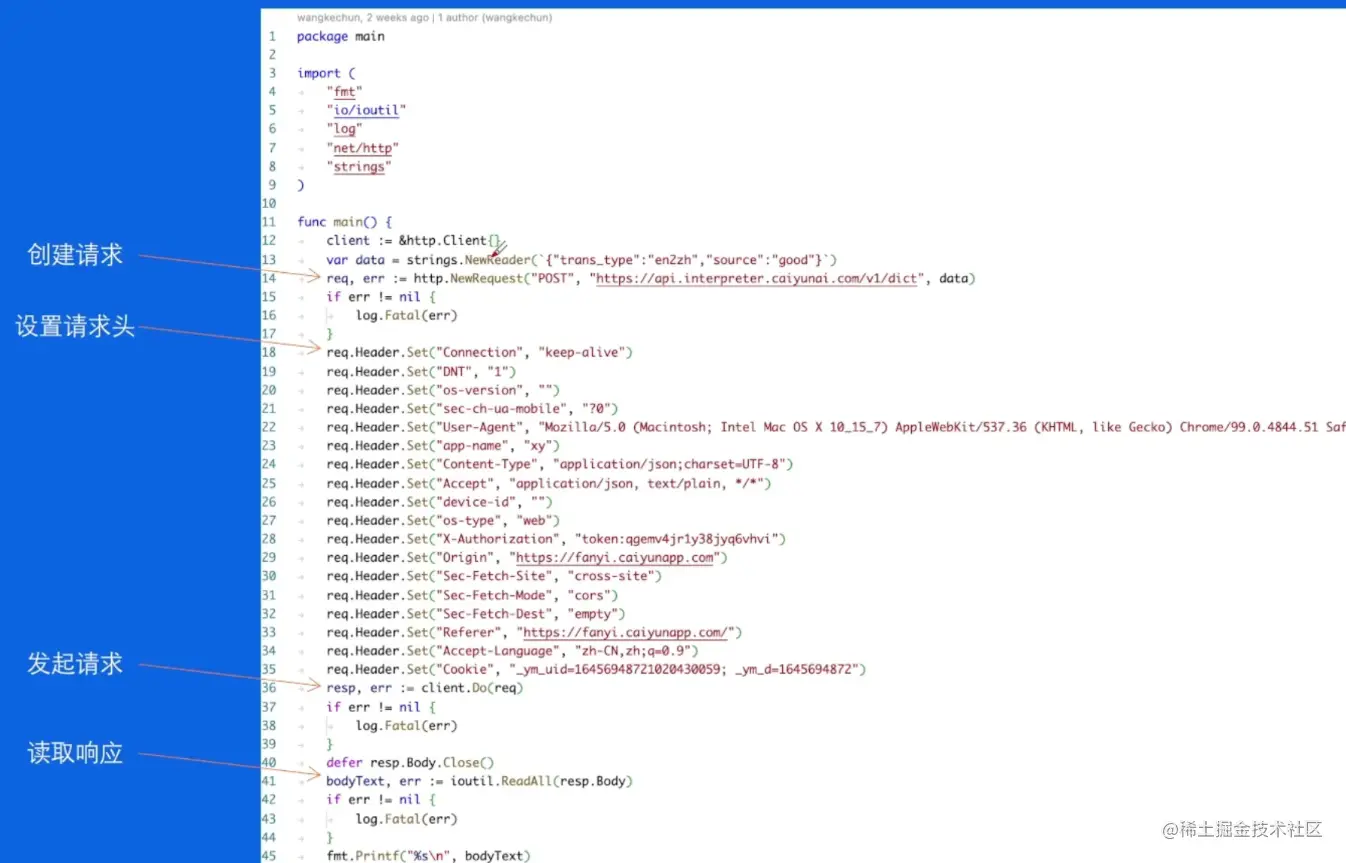Select the "log" import string
The image size is (1346, 863).
click(345, 129)
